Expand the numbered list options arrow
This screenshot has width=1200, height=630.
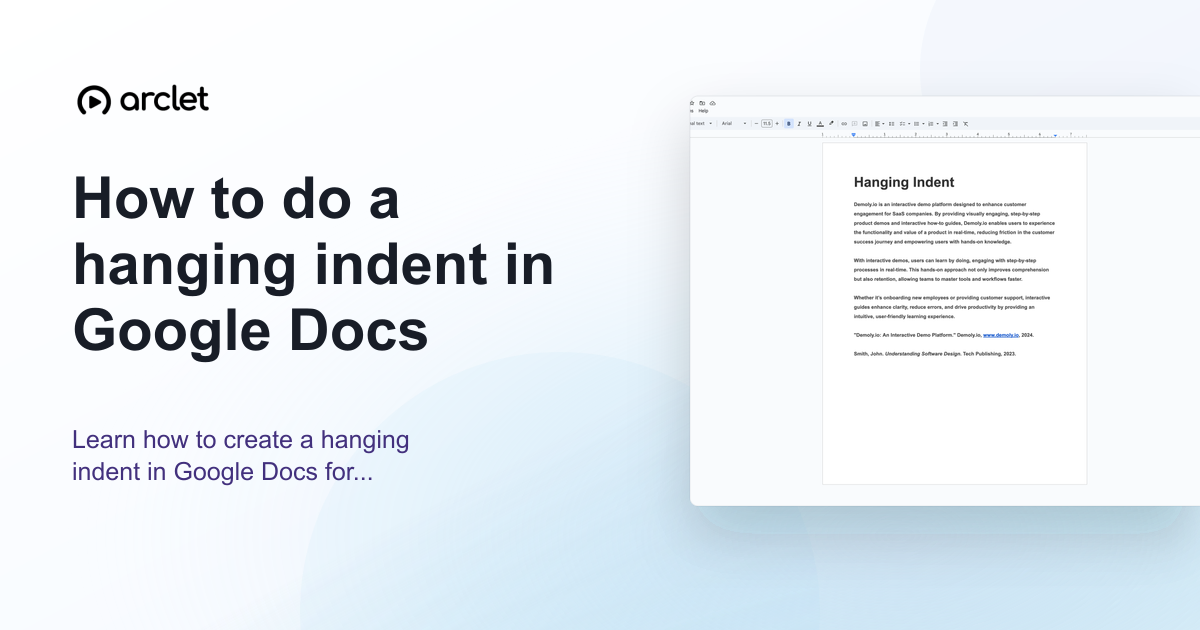(x=937, y=123)
